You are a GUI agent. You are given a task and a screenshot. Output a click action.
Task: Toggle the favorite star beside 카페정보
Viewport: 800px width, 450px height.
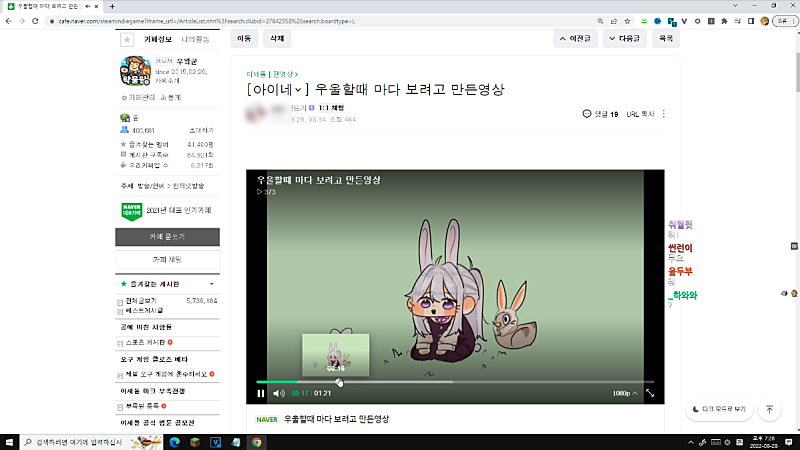tap(127, 39)
